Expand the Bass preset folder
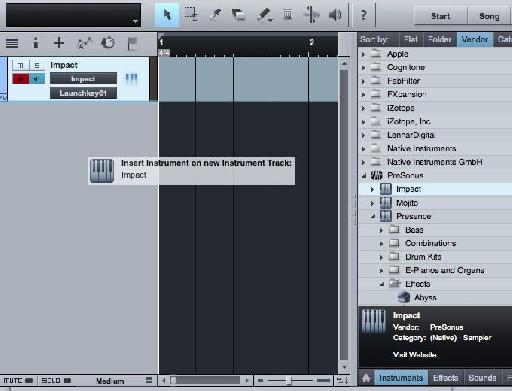 point(382,230)
